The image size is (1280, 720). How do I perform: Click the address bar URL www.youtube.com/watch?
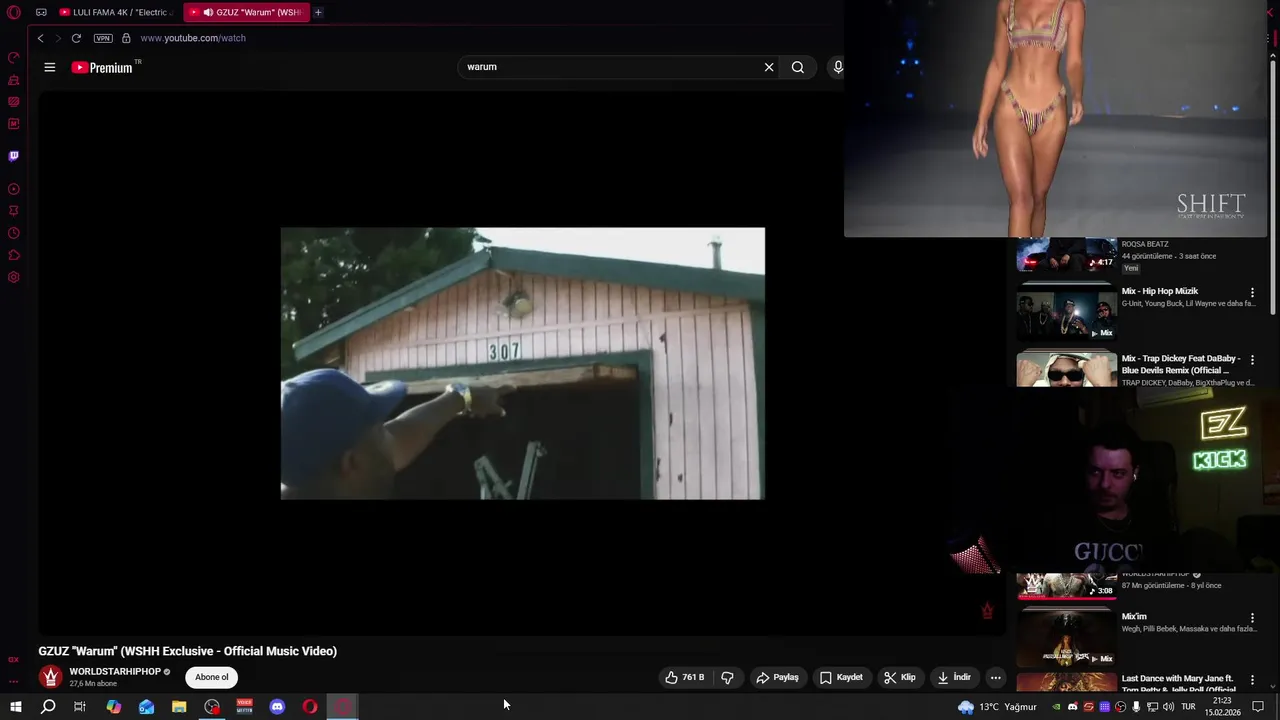click(x=193, y=38)
